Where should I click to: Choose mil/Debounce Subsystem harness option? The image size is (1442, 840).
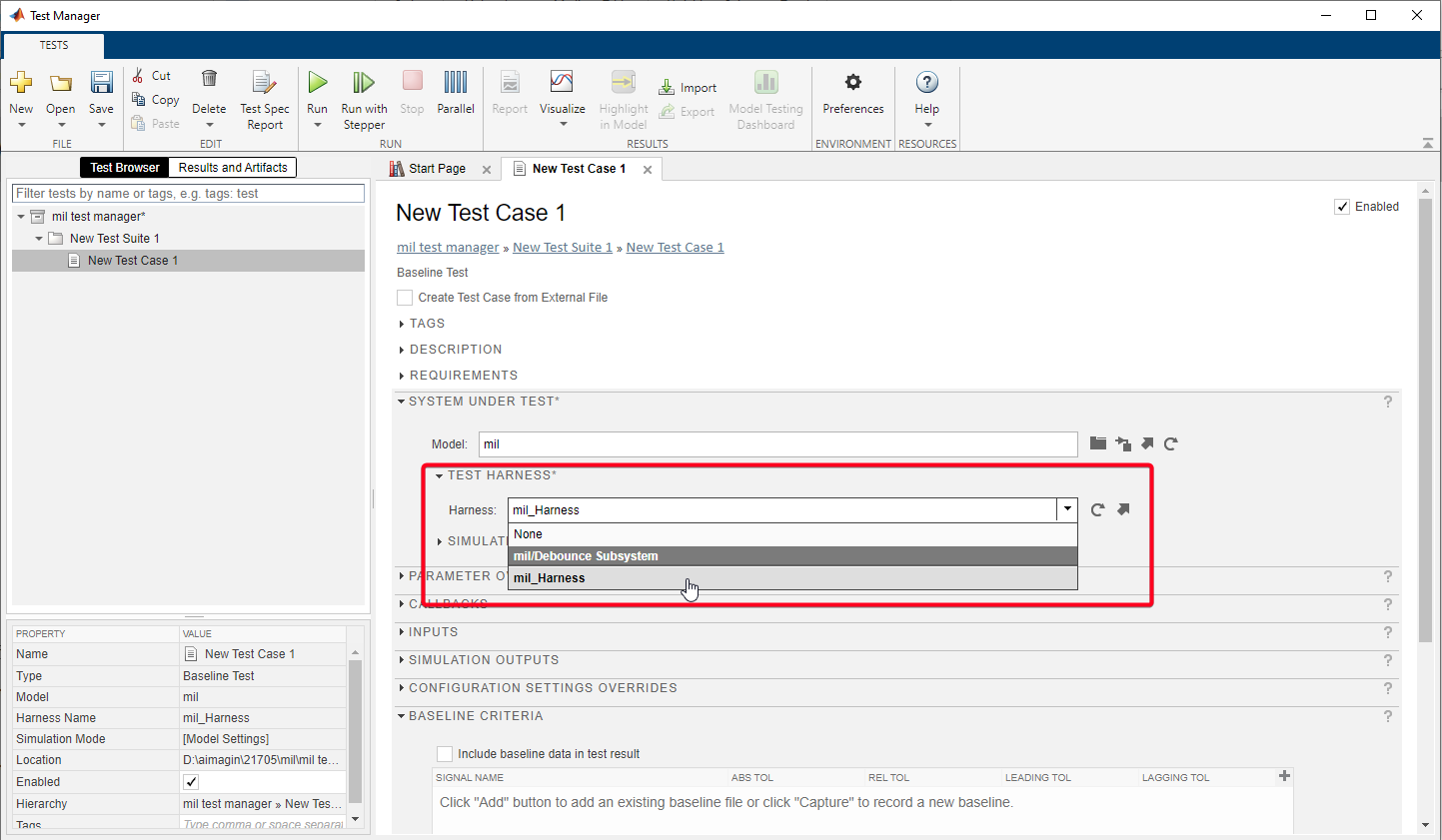[792, 556]
